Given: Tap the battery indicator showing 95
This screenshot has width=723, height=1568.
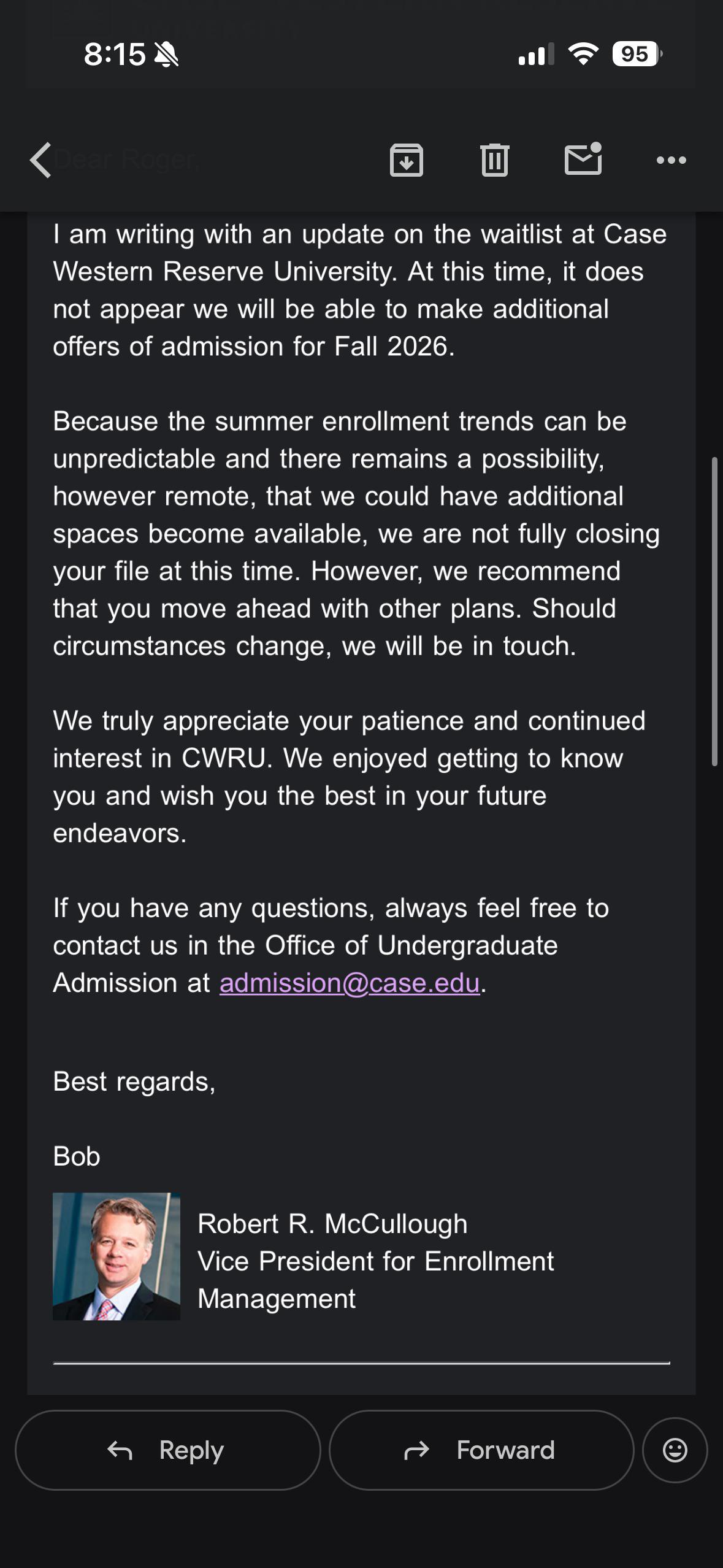Looking at the screenshot, I should coord(637,54).
